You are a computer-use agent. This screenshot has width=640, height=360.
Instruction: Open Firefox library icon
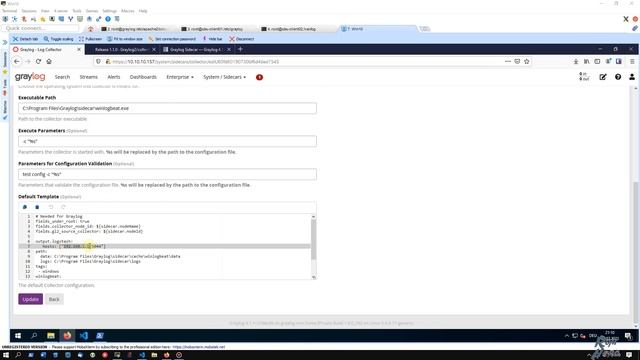tap(587, 61)
